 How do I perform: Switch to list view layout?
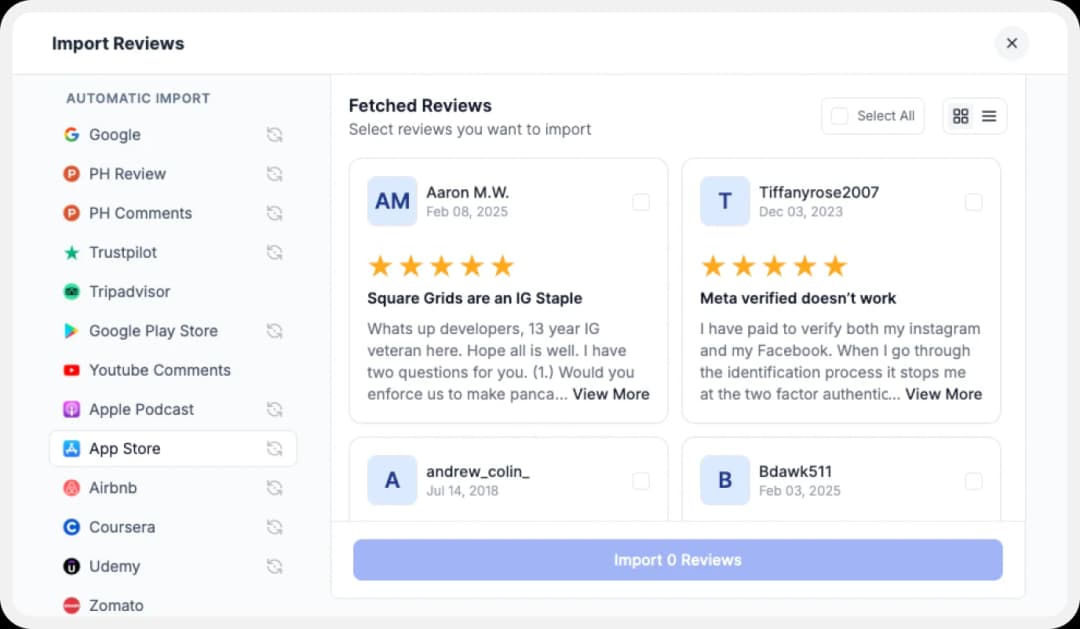click(x=991, y=115)
